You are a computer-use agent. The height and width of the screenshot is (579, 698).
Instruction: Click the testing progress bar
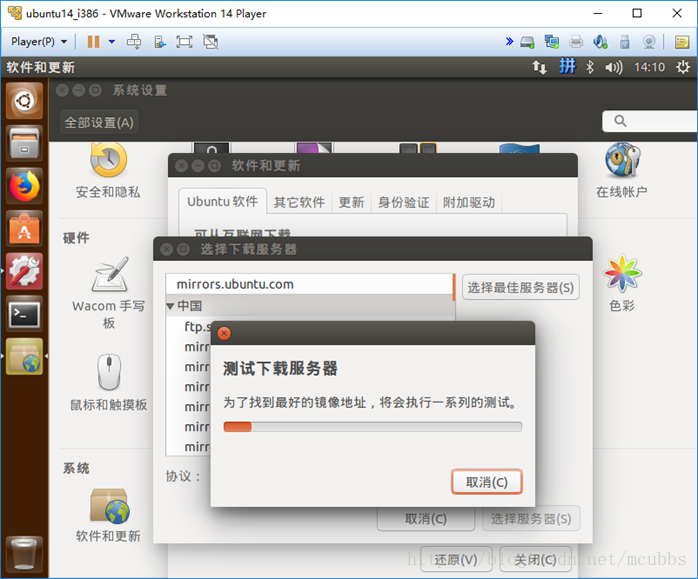click(373, 427)
